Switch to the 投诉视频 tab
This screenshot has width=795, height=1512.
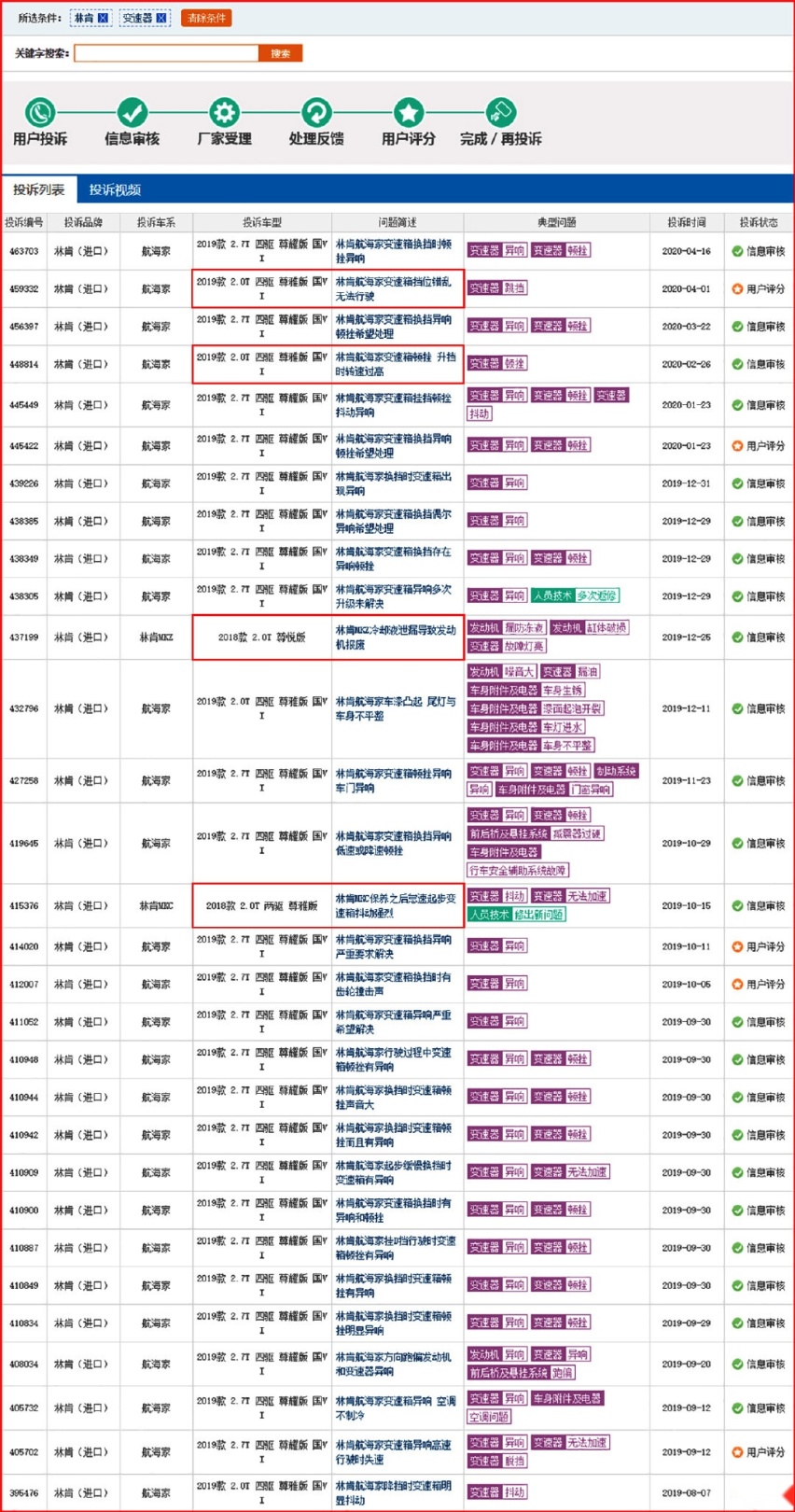coord(115,189)
